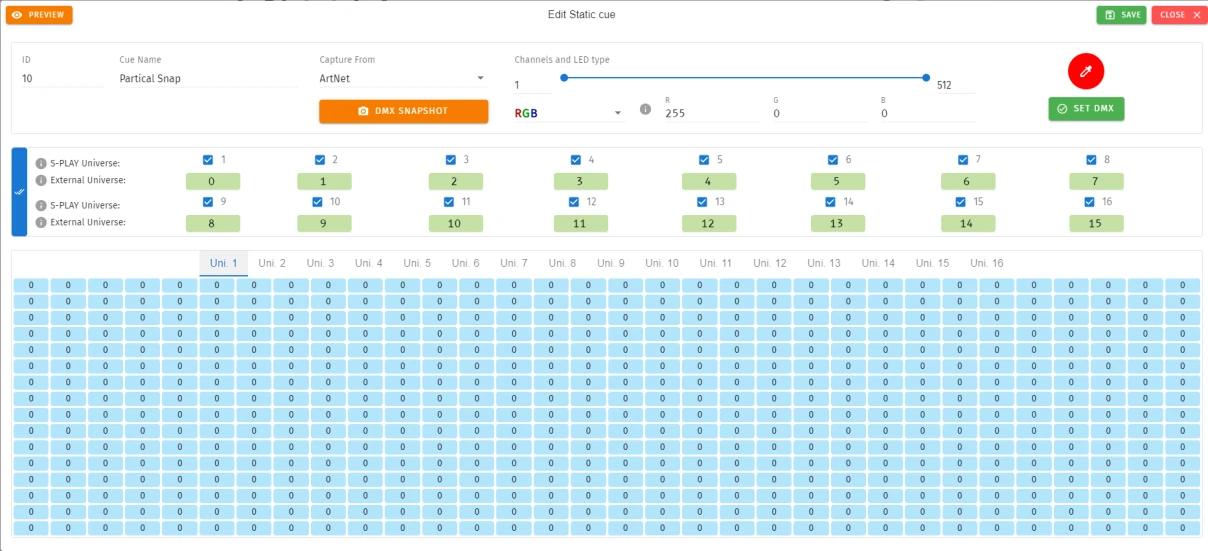Switch to the Uni. 1 tab
The image size is (1208, 551).
[x=224, y=263]
